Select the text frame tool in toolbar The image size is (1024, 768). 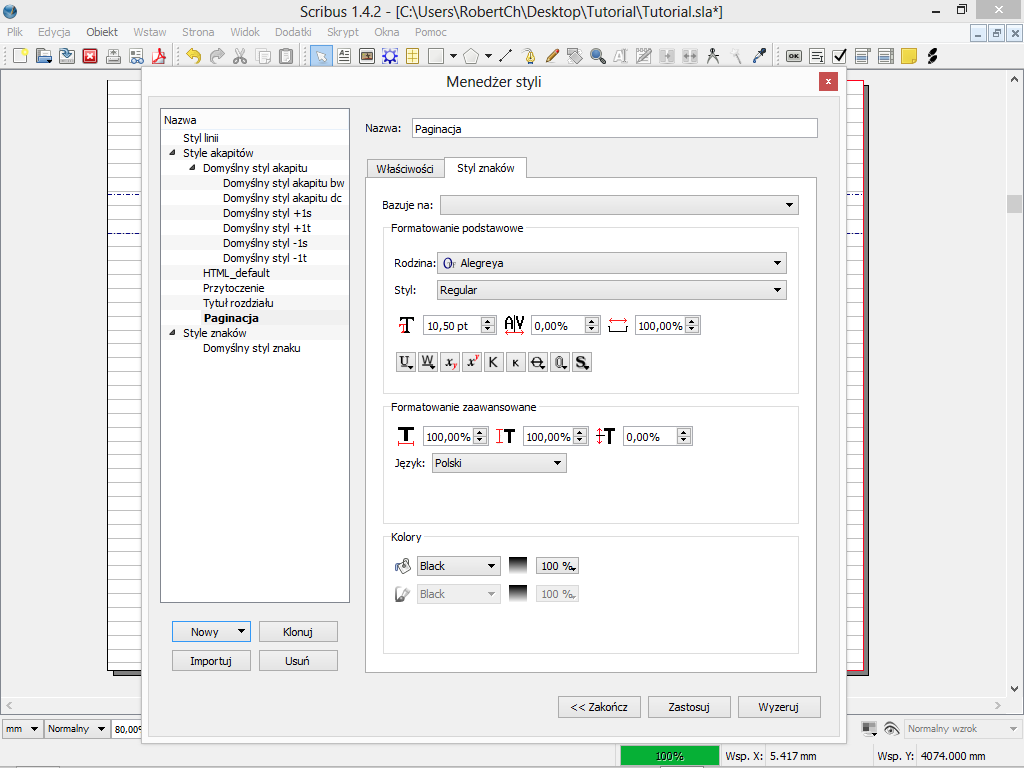(x=345, y=56)
